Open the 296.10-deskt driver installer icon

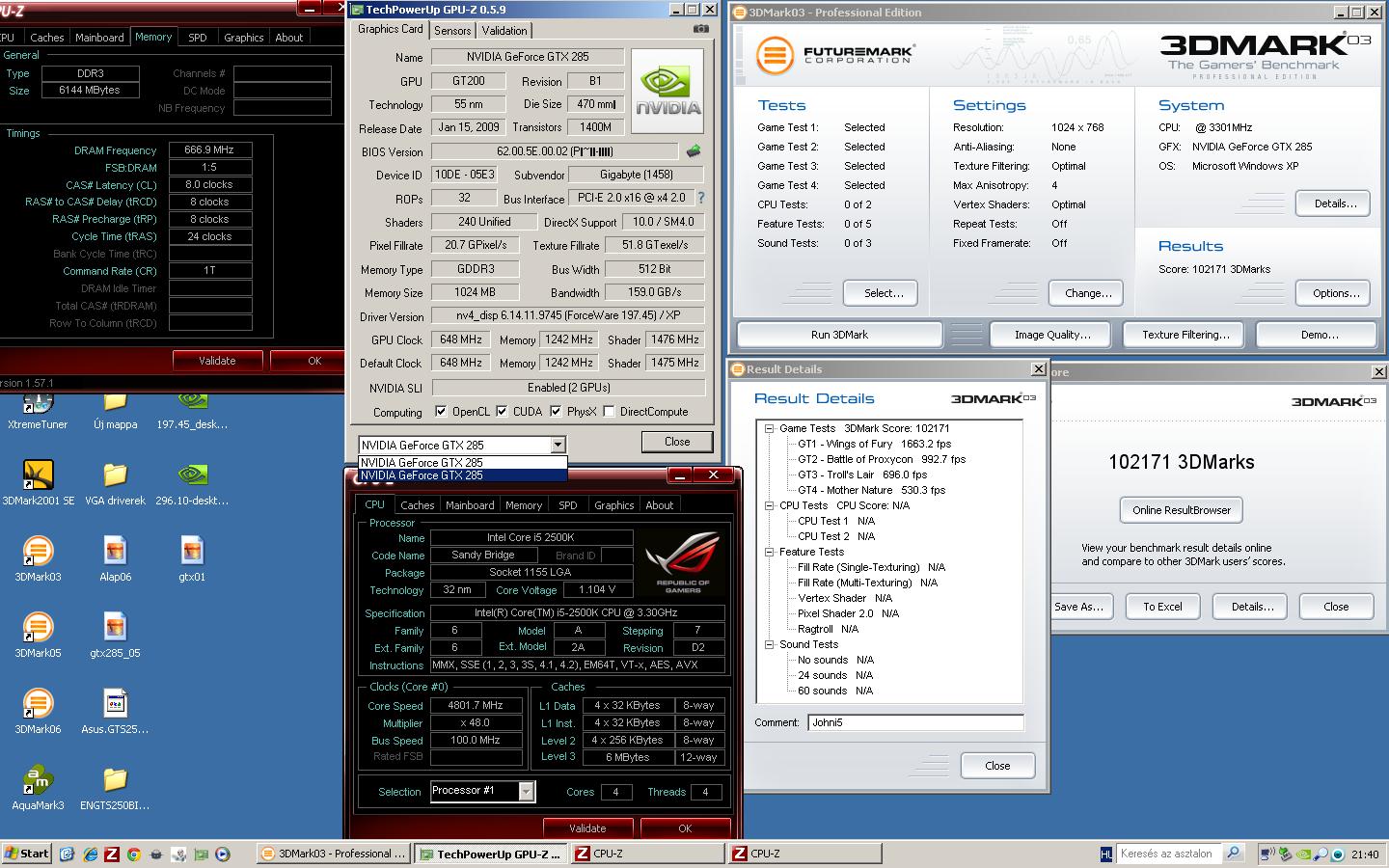click(192, 482)
